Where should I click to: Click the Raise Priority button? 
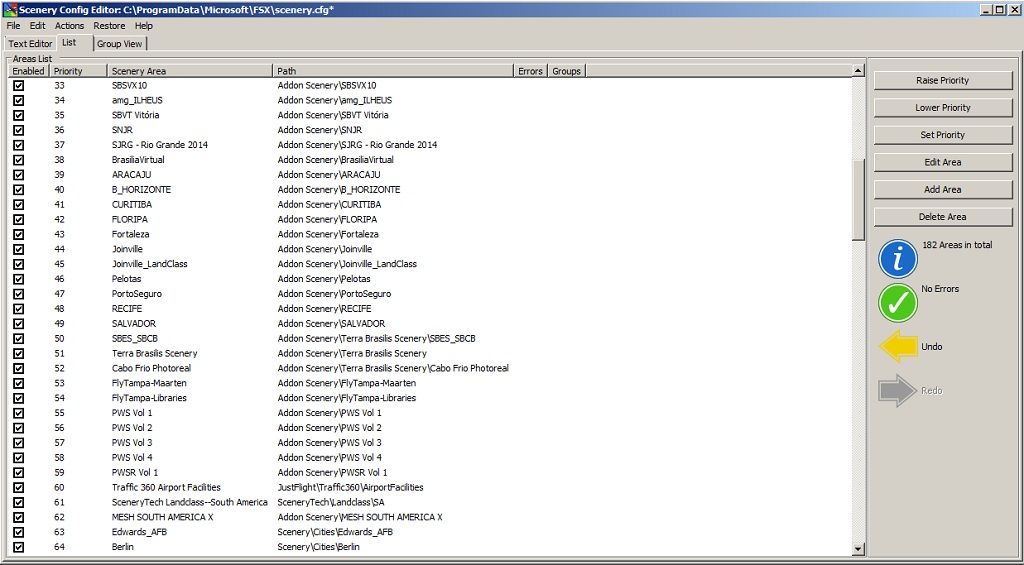click(942, 80)
